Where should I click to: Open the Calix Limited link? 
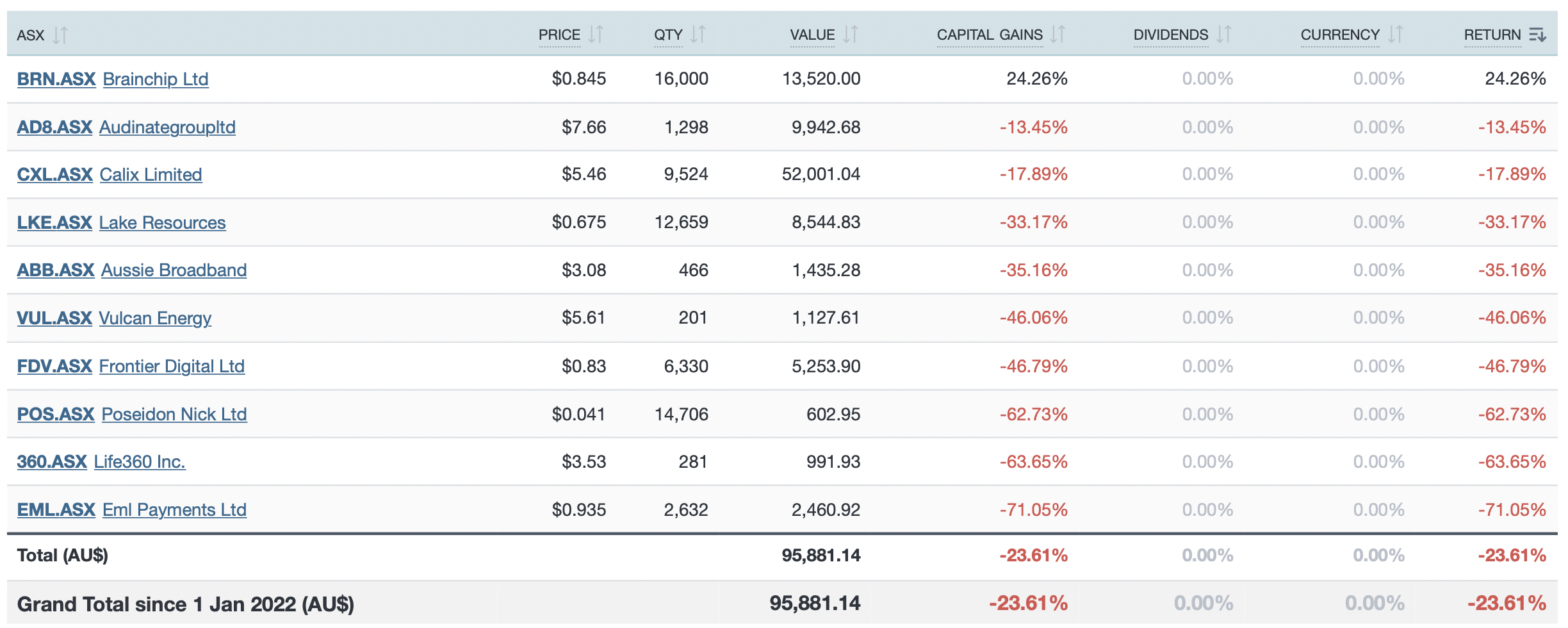tap(151, 174)
